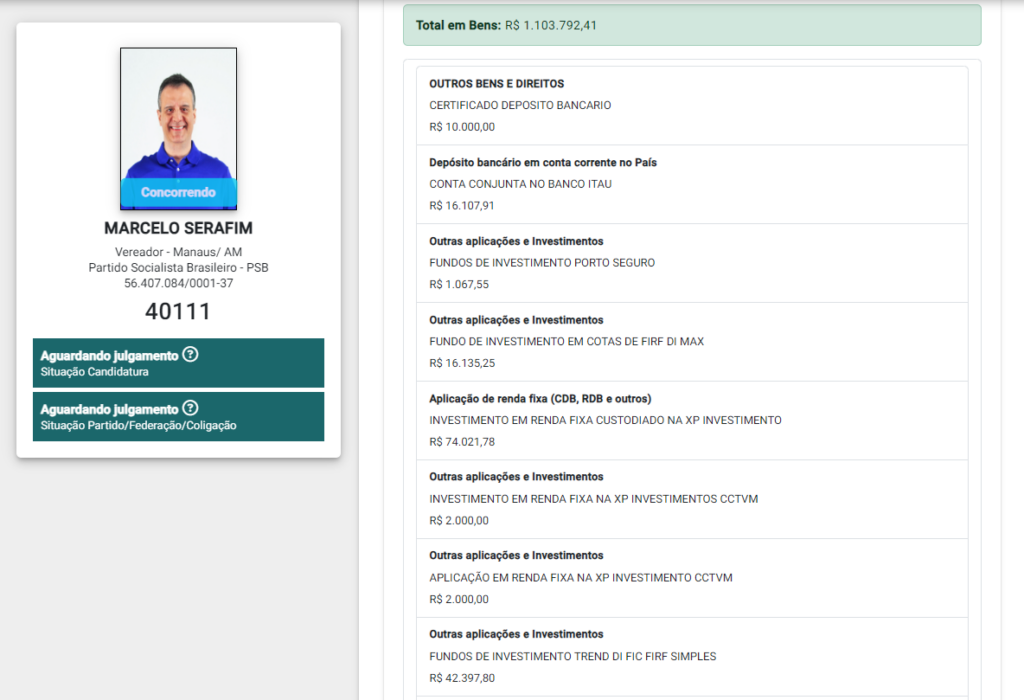
Task: Click candidate number 40111
Action: (178, 311)
